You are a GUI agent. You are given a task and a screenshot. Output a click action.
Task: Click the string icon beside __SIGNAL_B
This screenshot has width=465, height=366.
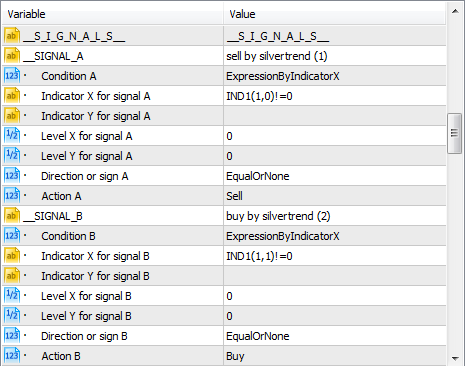12,216
